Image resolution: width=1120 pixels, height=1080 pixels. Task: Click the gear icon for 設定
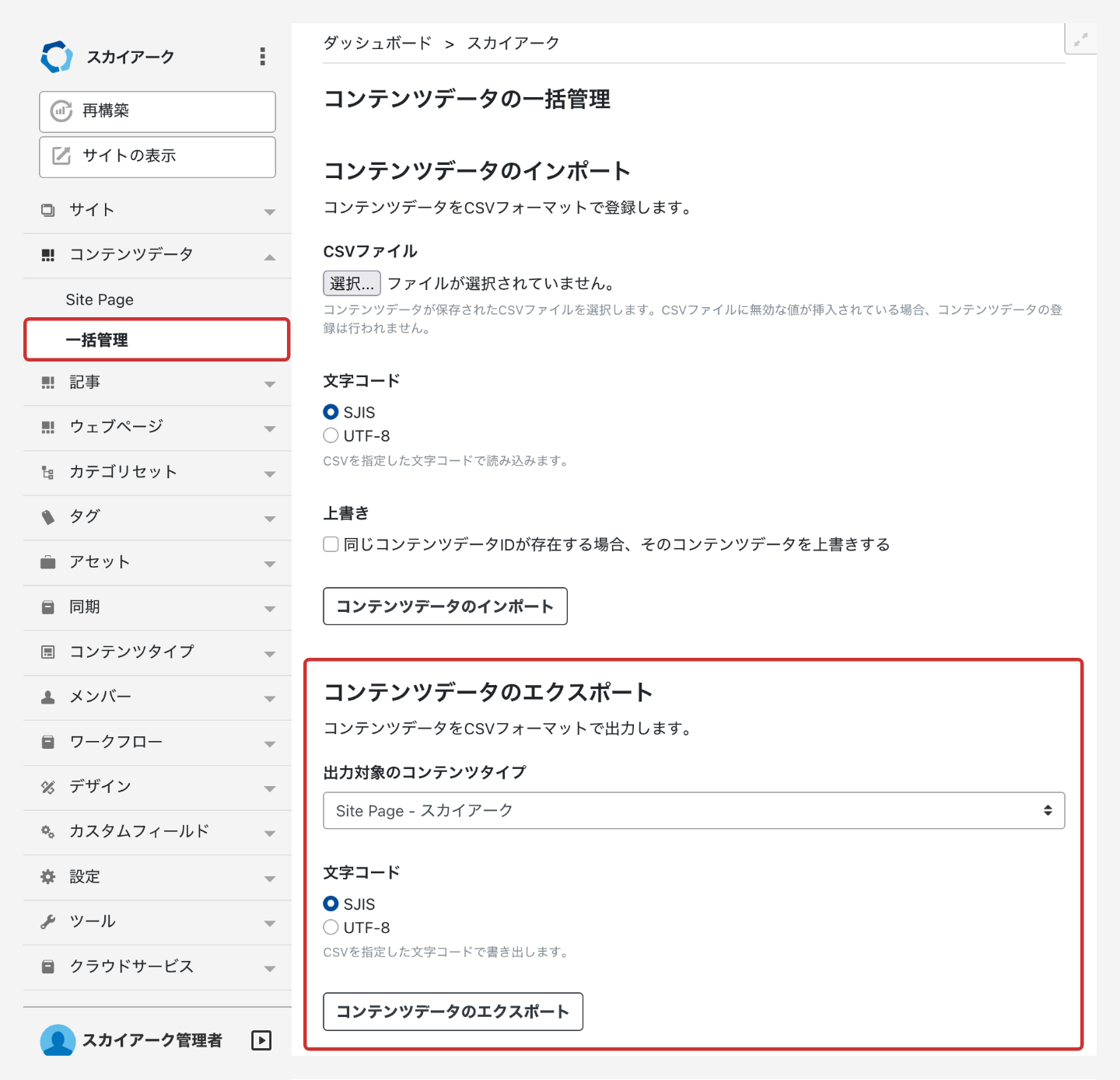click(48, 877)
